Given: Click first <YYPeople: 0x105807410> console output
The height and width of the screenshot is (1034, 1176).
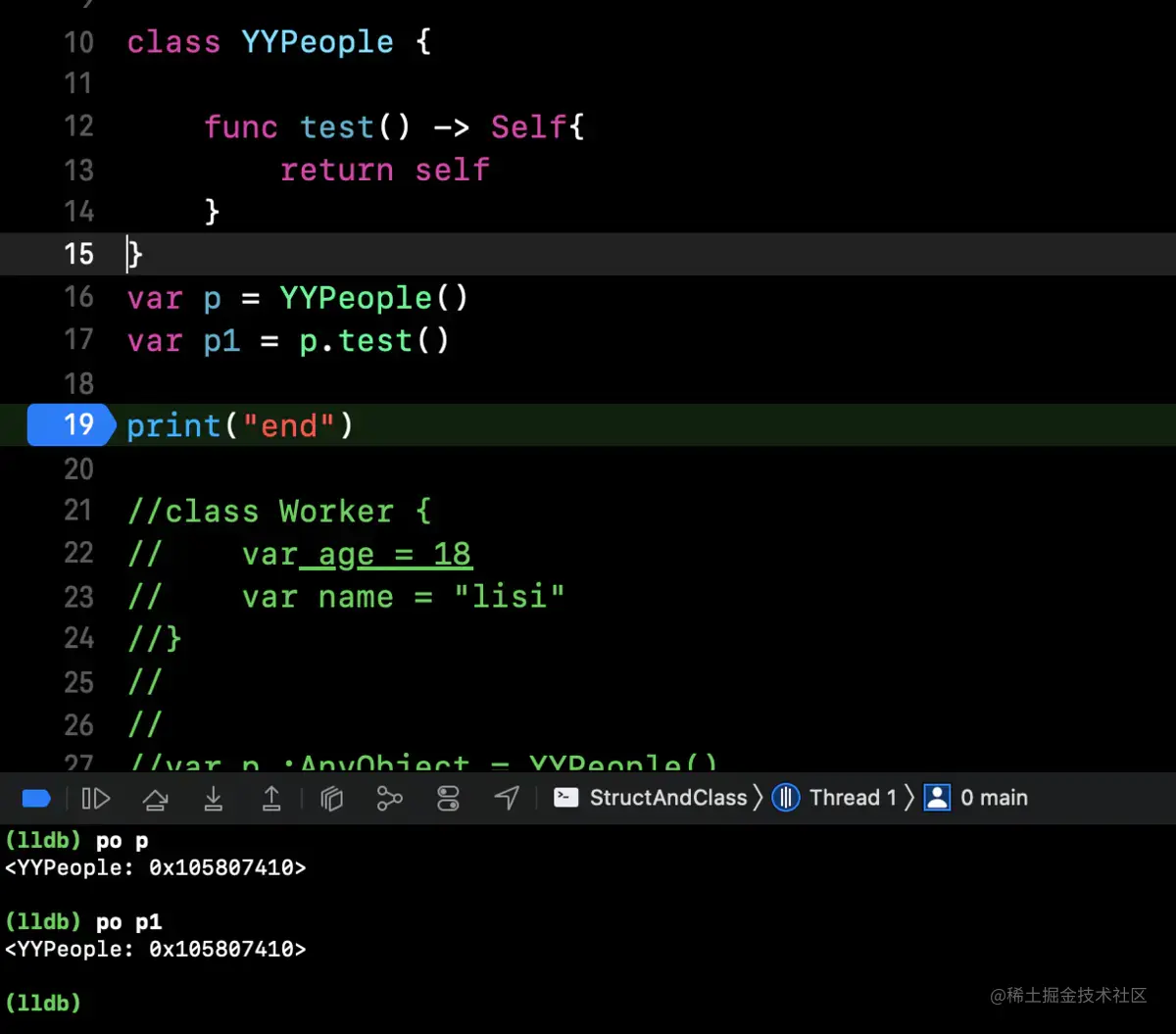Looking at the screenshot, I should 155,867.
